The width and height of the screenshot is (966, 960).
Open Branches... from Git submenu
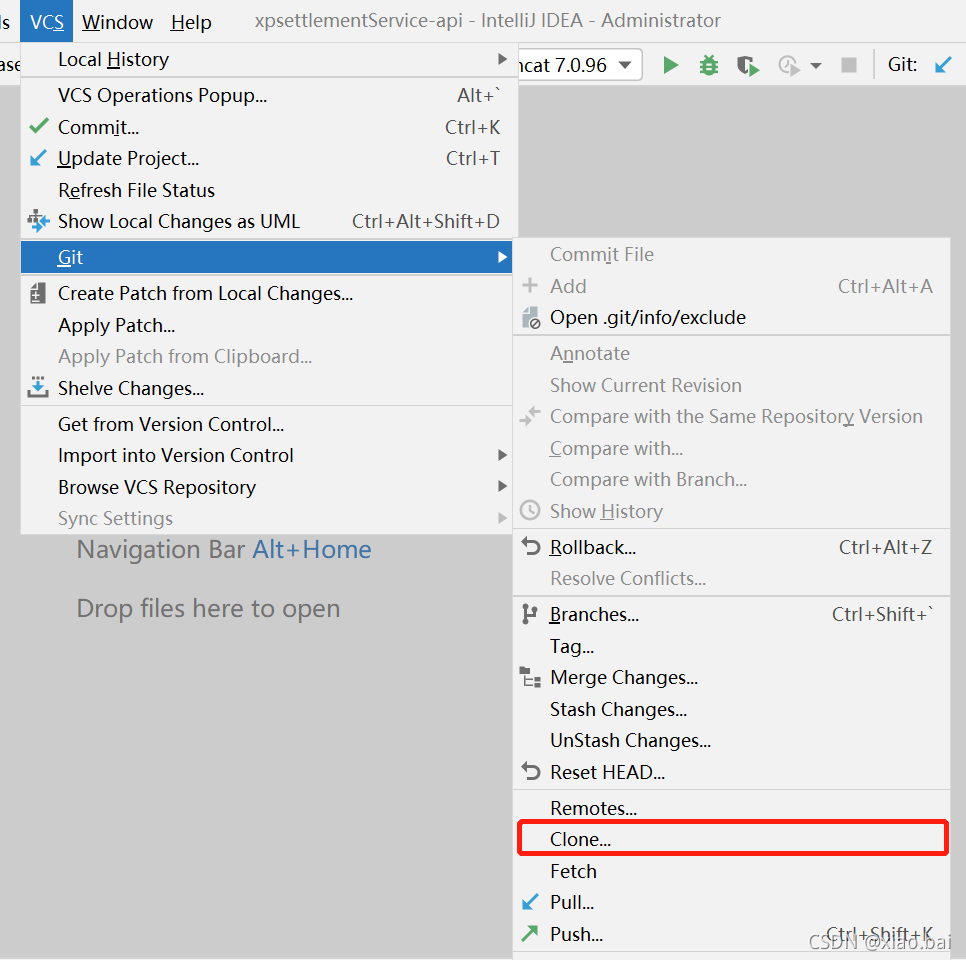pyautogui.click(x=731, y=614)
